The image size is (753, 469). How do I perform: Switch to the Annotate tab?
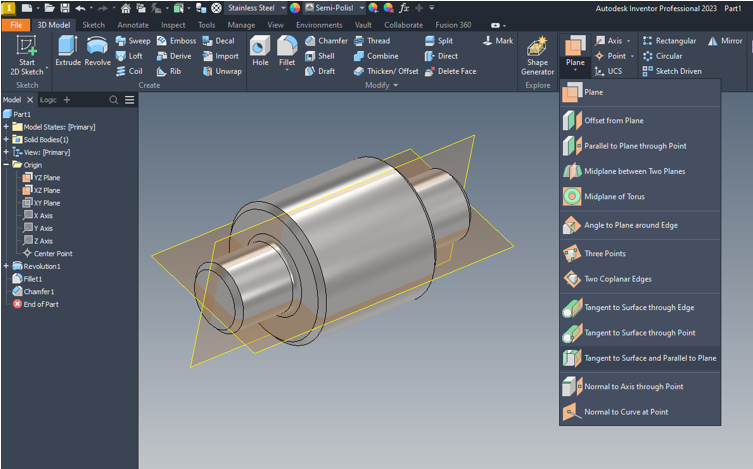point(133,25)
